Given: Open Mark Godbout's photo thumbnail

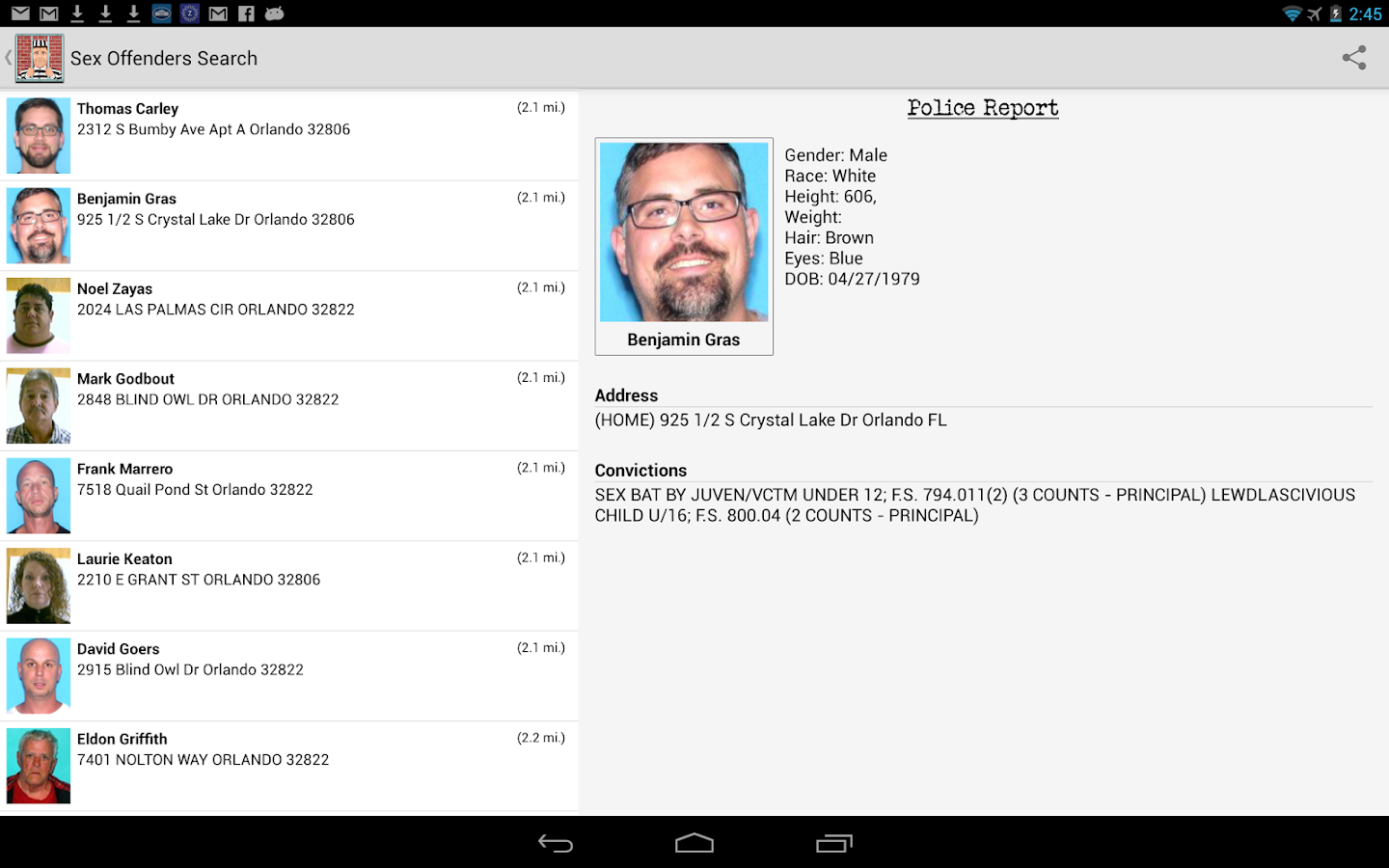Looking at the screenshot, I should point(39,405).
